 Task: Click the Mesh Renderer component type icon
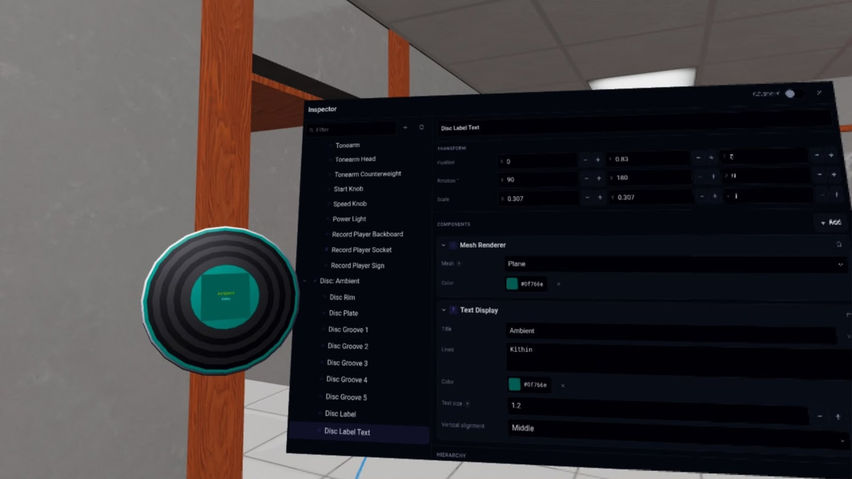(x=453, y=245)
